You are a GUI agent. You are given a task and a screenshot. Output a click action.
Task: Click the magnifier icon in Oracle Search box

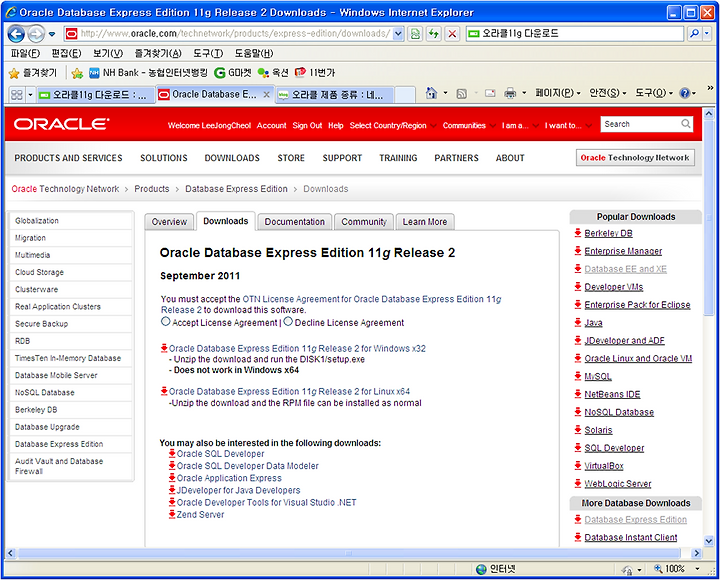(686, 124)
